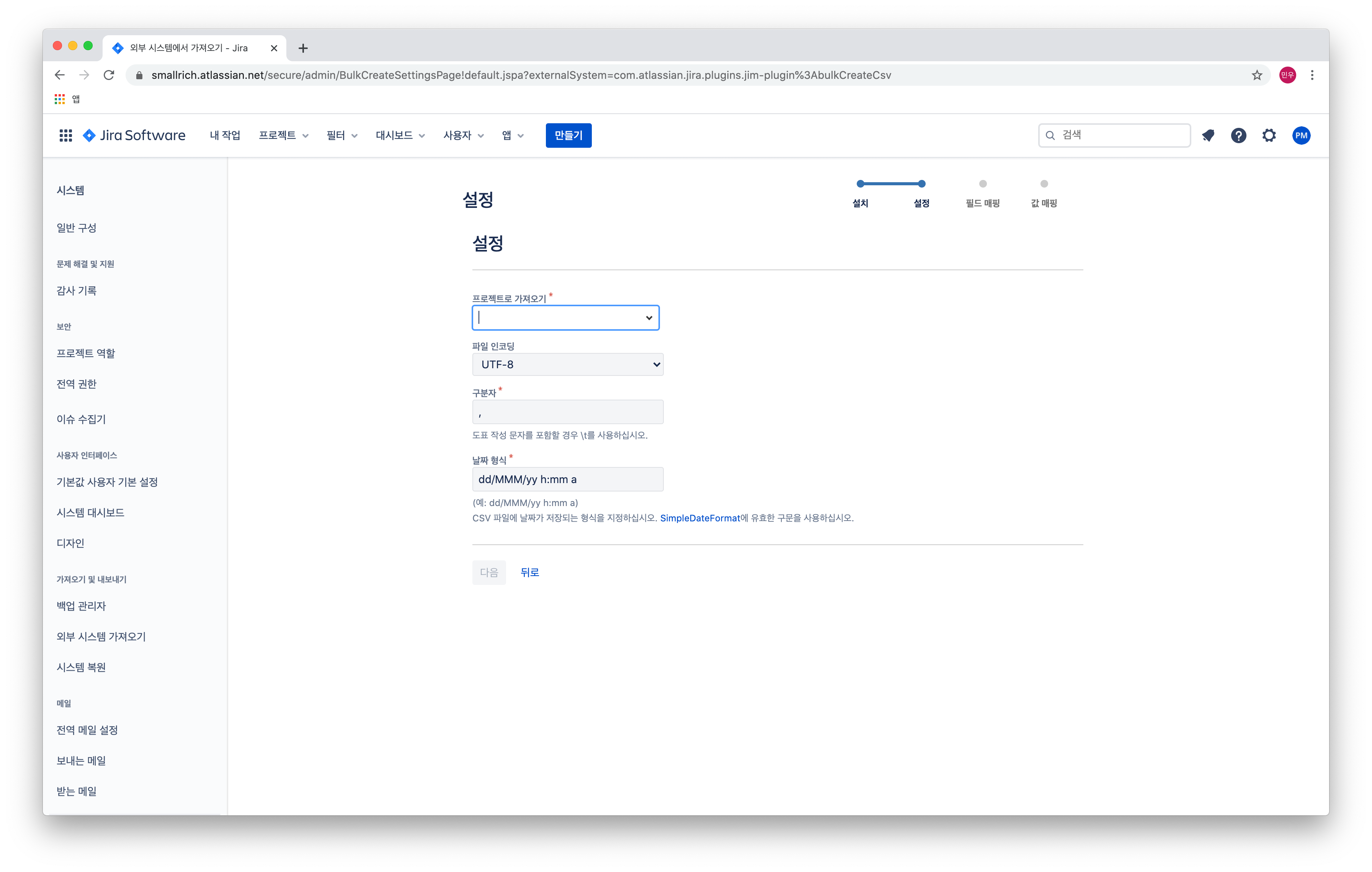The width and height of the screenshot is (1372, 872).
Task: Expand the 대시보드 navigation dropdown
Action: click(x=400, y=135)
